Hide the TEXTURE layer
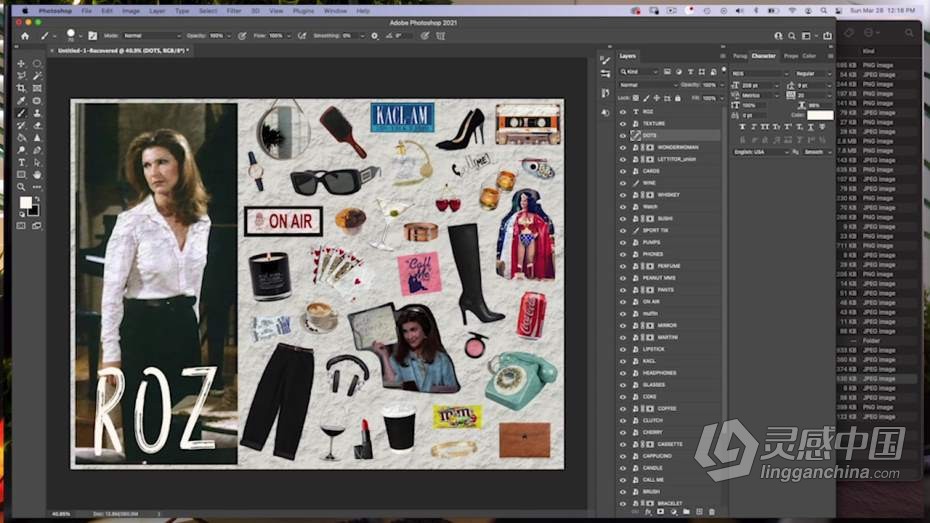 click(623, 123)
